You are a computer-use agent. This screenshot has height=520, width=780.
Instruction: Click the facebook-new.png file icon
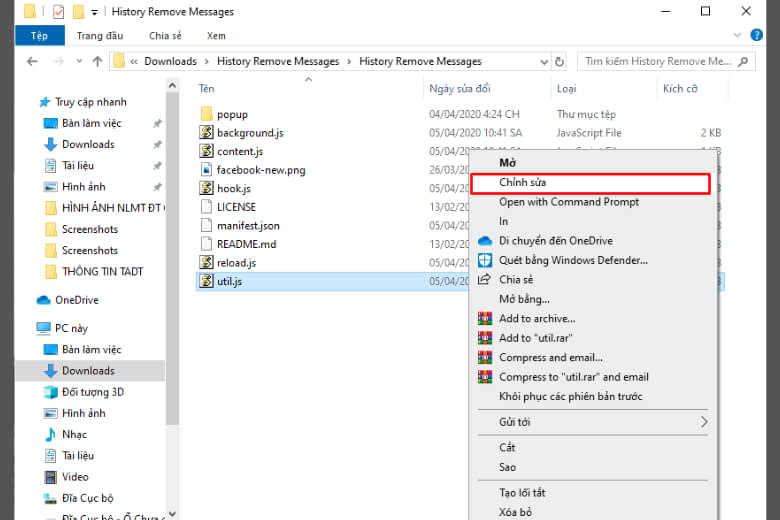[207, 170]
